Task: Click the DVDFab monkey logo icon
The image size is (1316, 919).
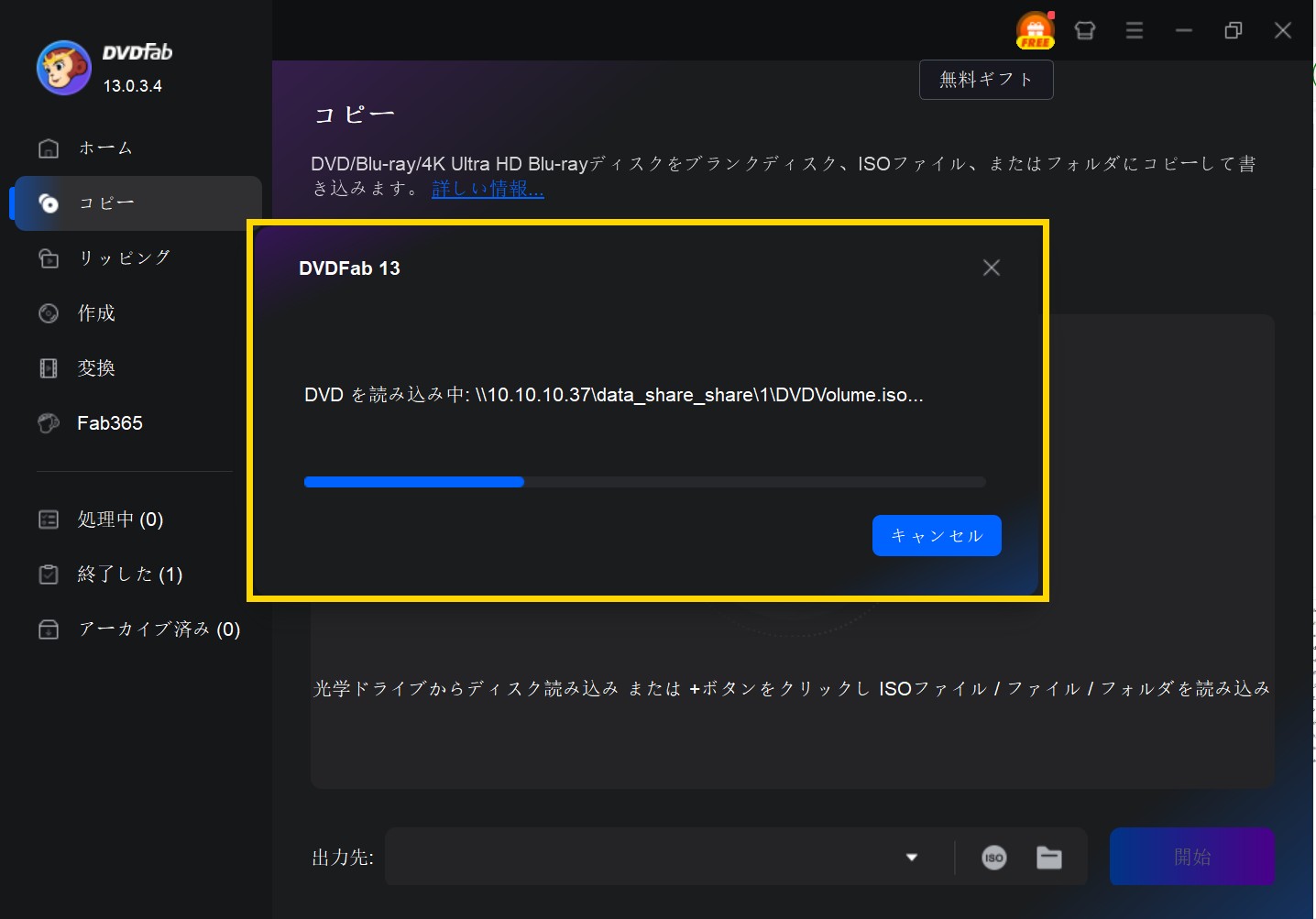Action: (x=64, y=68)
